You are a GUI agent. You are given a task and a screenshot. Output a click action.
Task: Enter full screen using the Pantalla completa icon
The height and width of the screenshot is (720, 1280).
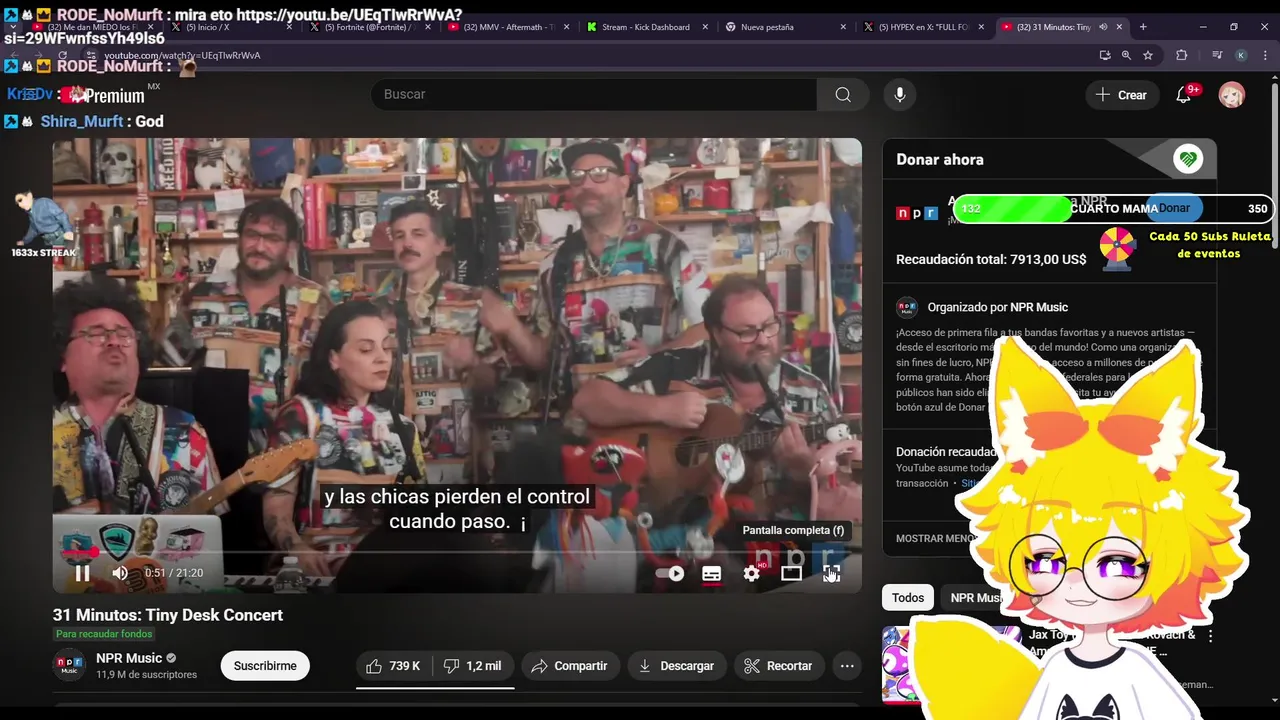pyautogui.click(x=831, y=573)
